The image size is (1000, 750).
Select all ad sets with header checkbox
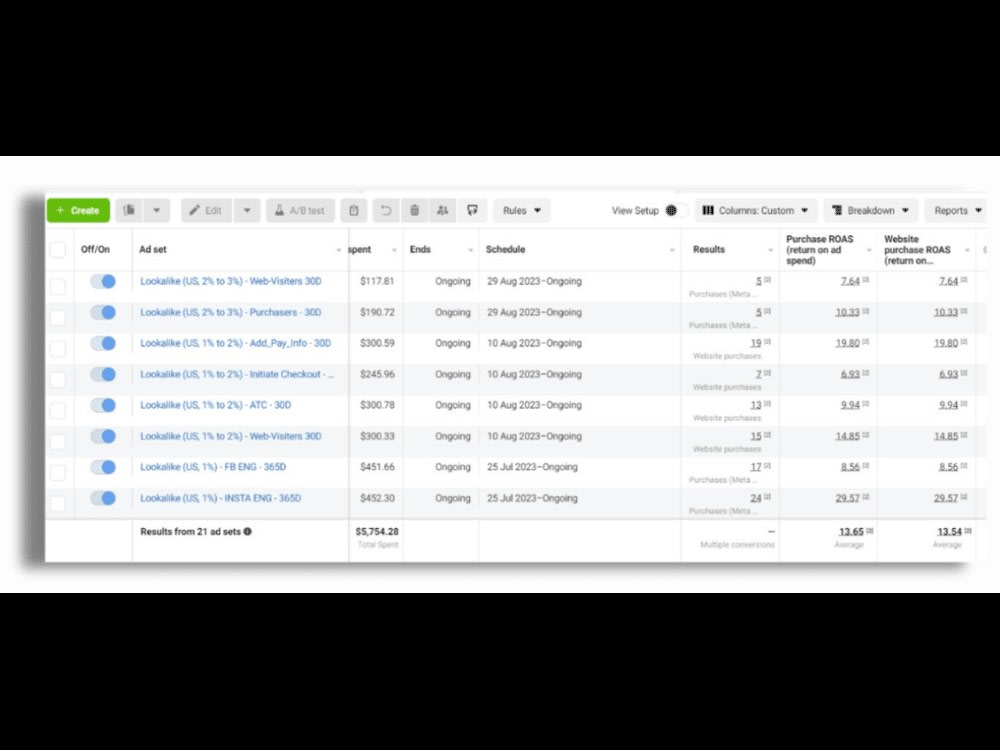pos(58,249)
